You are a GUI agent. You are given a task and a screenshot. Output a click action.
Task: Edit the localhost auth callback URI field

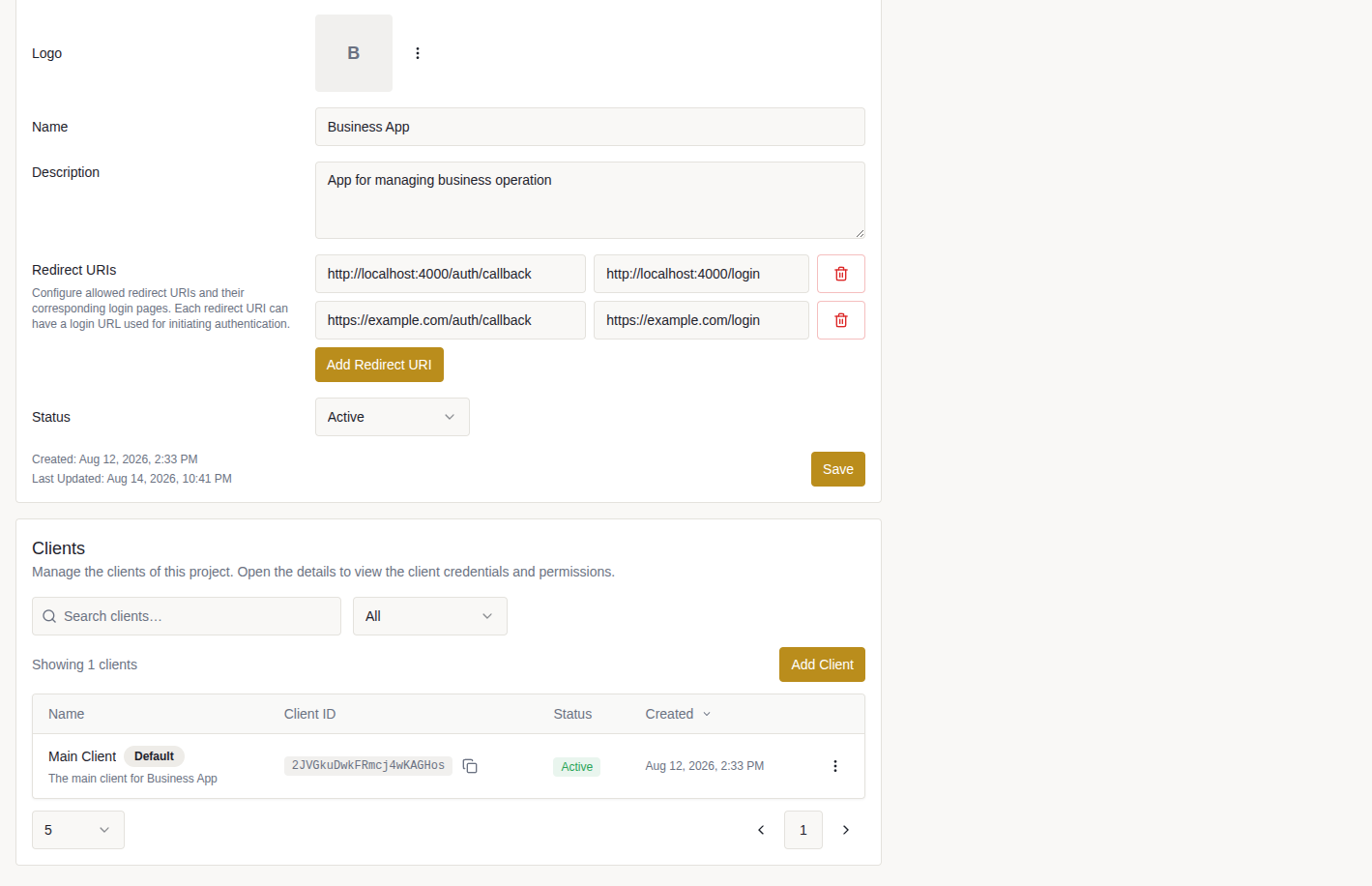(451, 274)
